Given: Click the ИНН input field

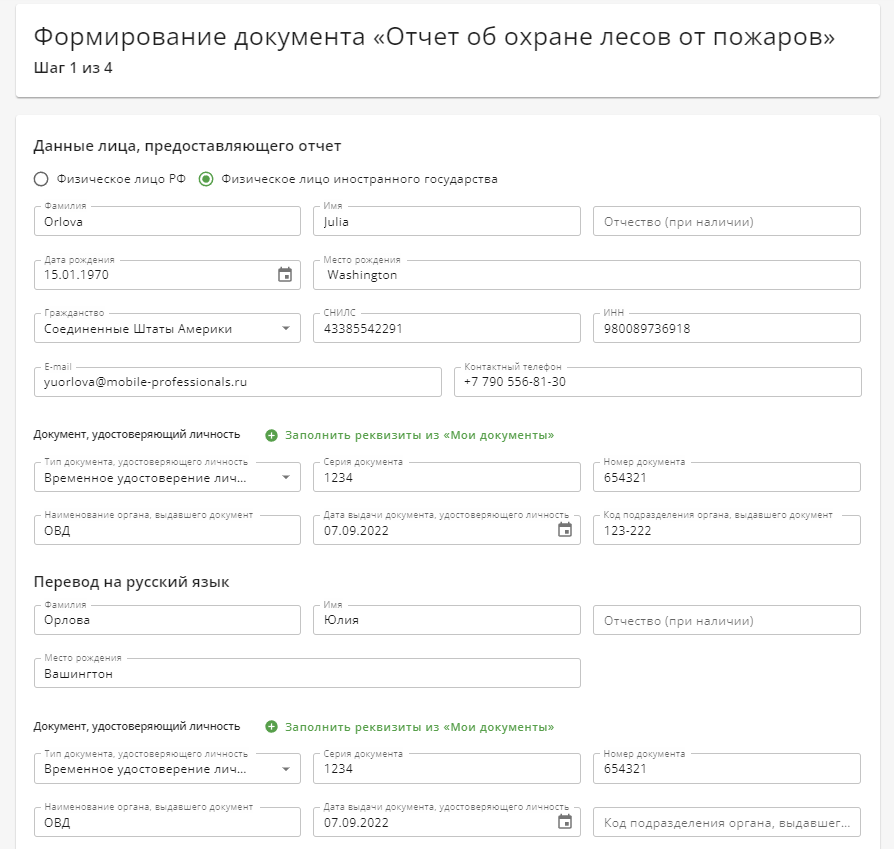Looking at the screenshot, I should [726, 328].
